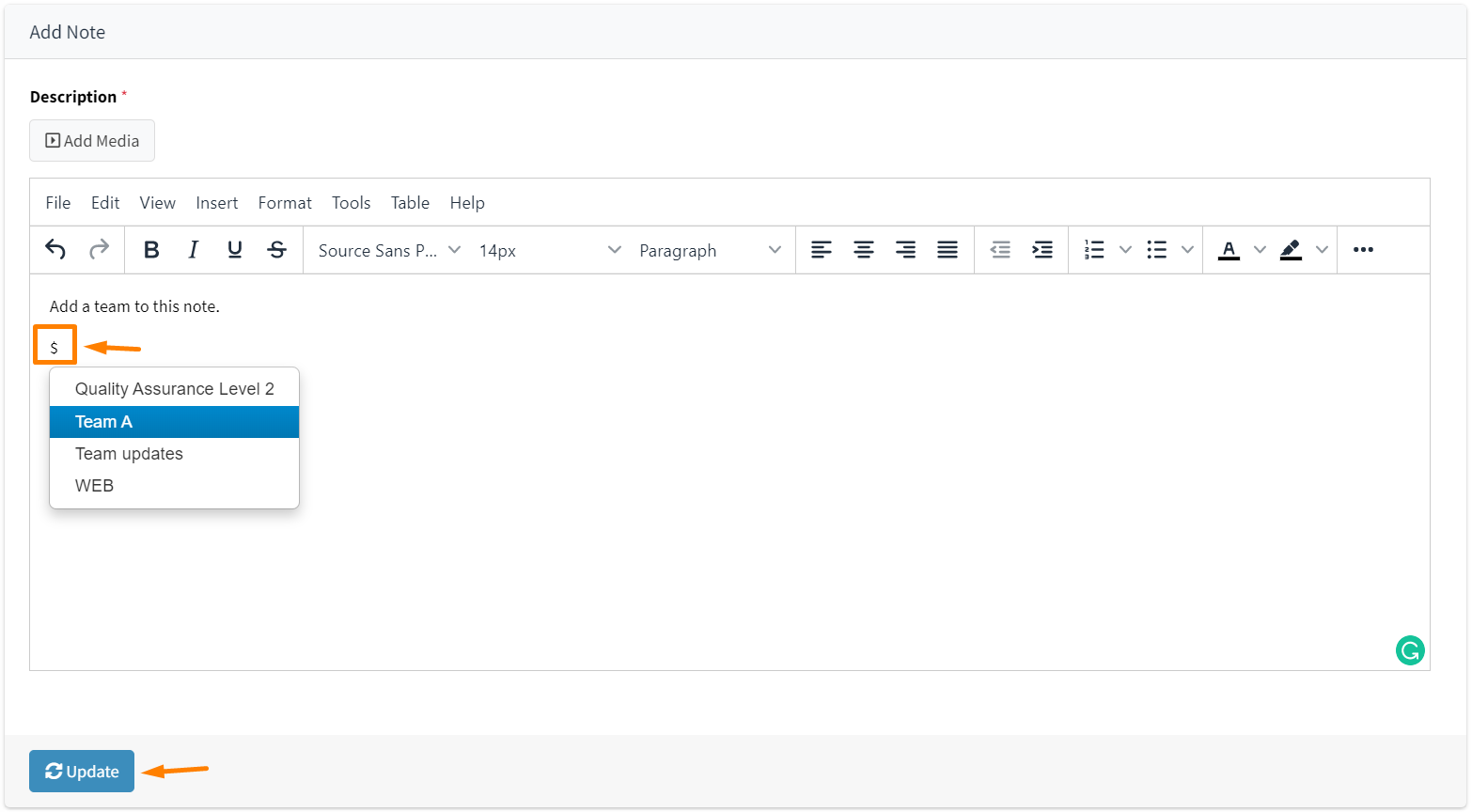Viewport: 1472px width, 812px height.
Task: Justify the paragraph text
Action: 947,250
